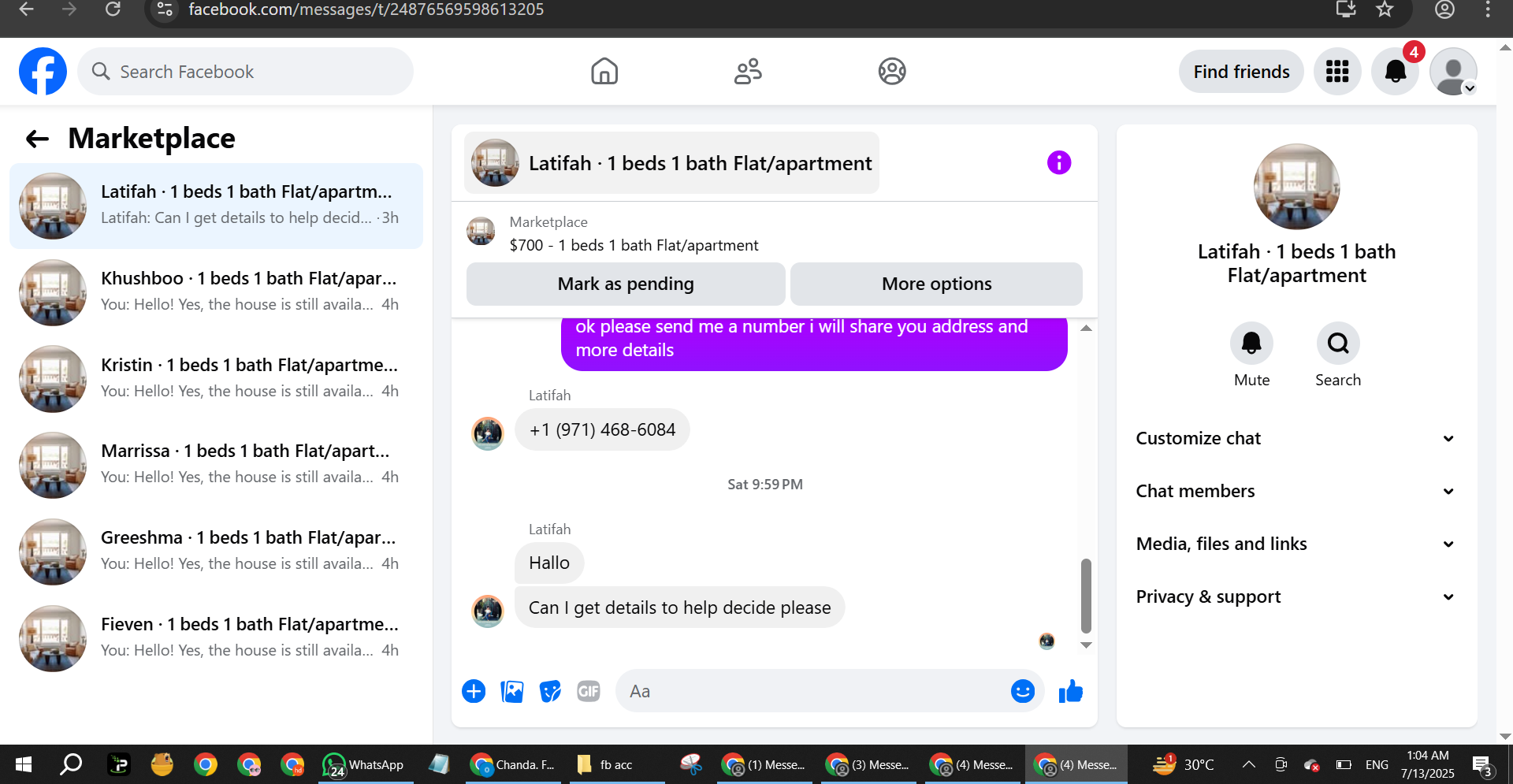Open the apps menu grid icon

coord(1337,72)
